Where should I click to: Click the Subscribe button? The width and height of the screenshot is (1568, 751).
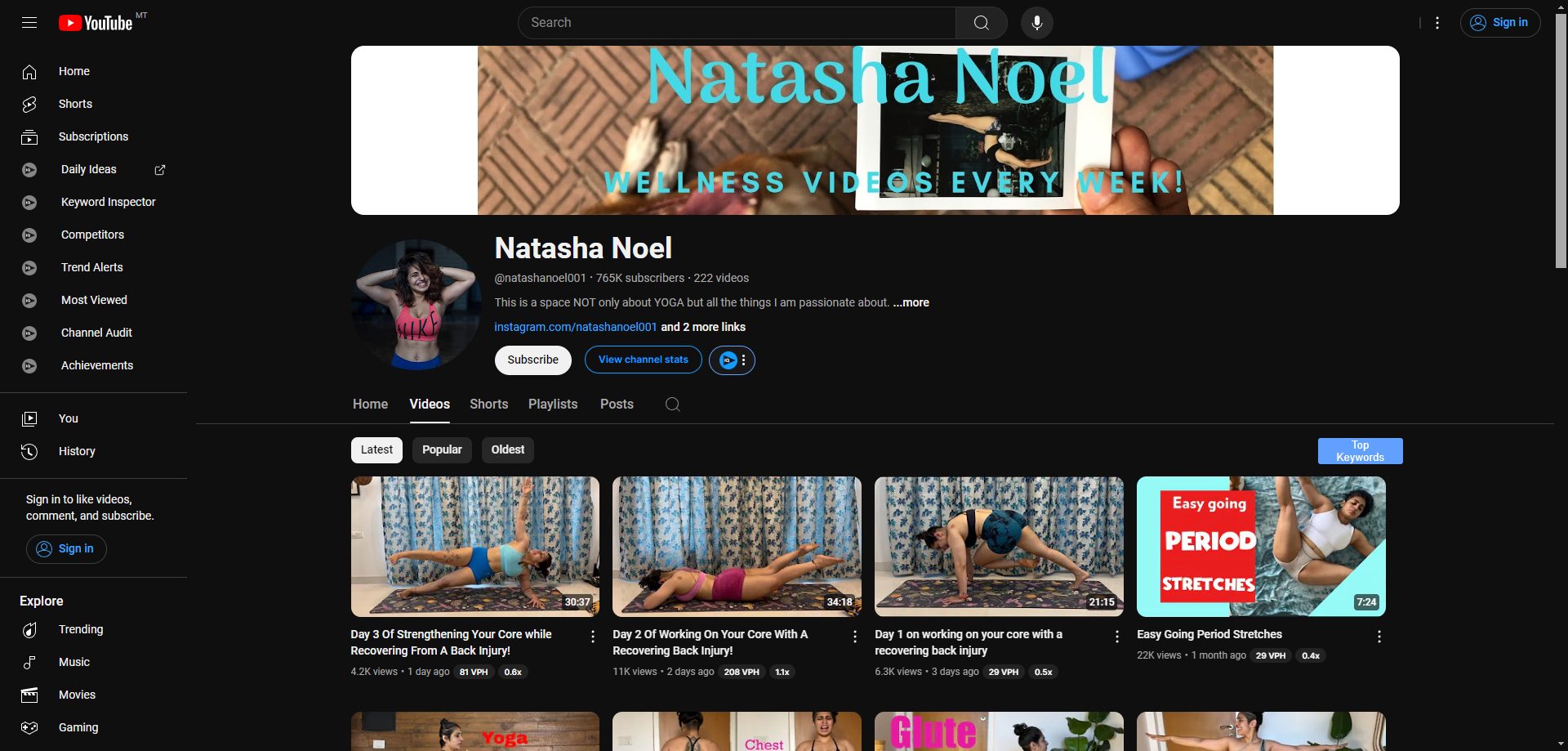(x=532, y=360)
